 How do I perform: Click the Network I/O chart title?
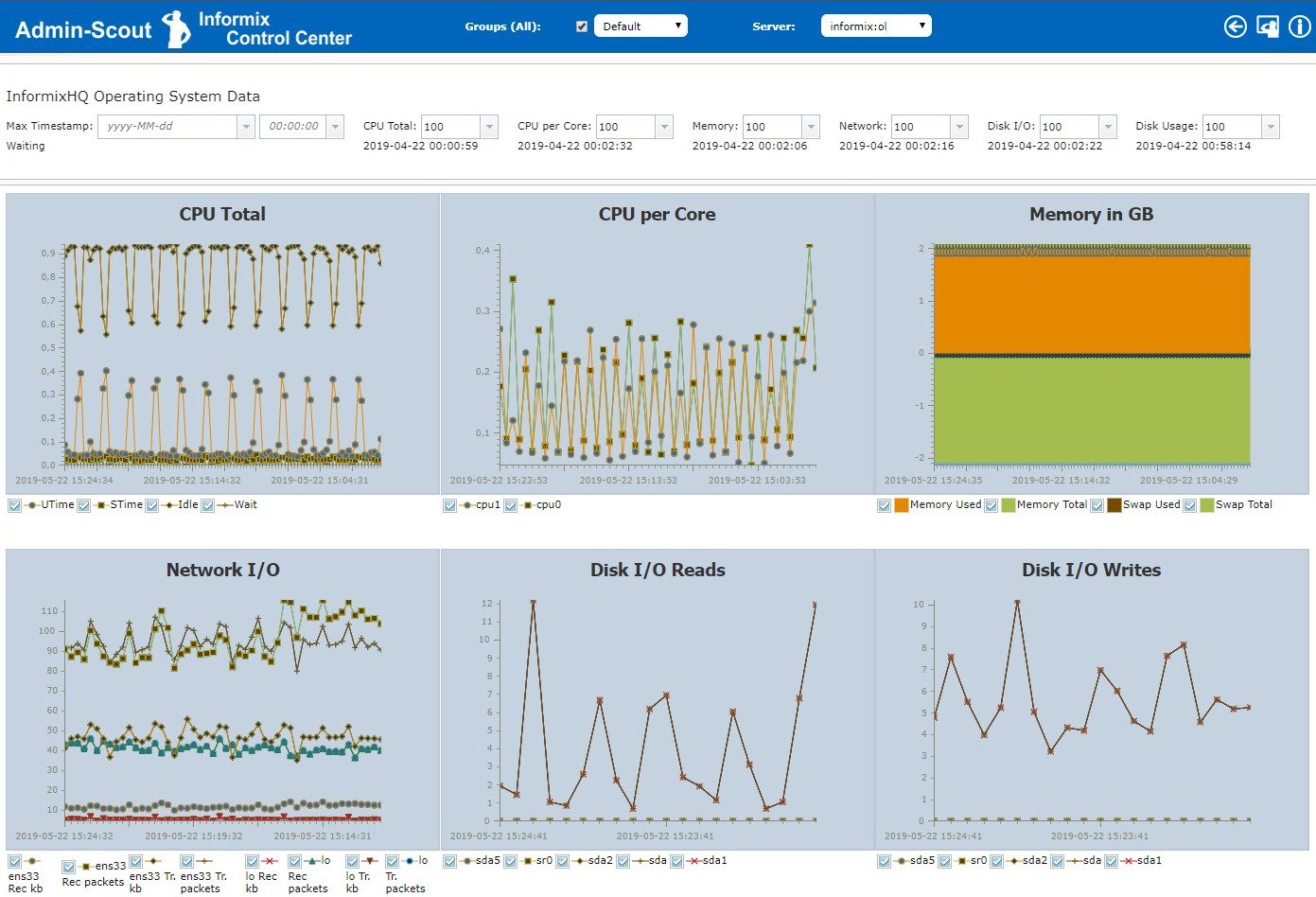pyautogui.click(x=222, y=571)
